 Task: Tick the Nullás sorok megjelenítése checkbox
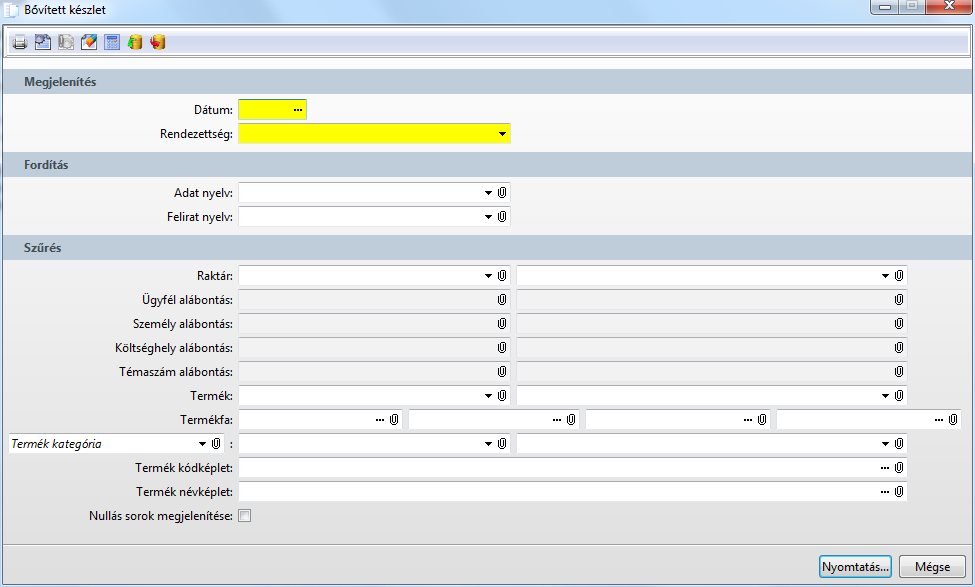click(x=245, y=515)
